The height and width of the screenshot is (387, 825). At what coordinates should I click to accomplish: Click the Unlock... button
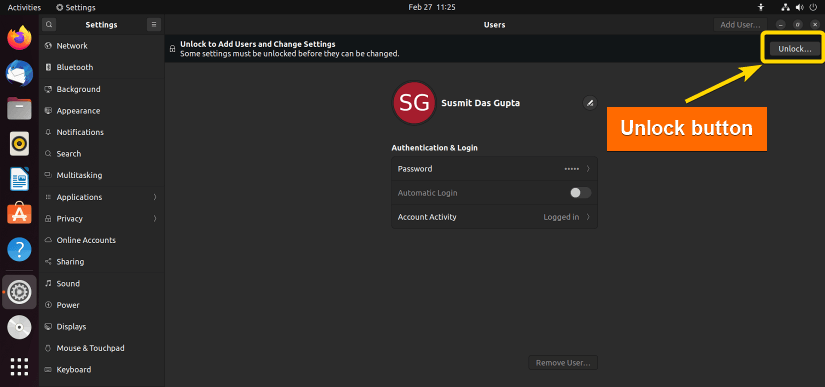[794, 49]
